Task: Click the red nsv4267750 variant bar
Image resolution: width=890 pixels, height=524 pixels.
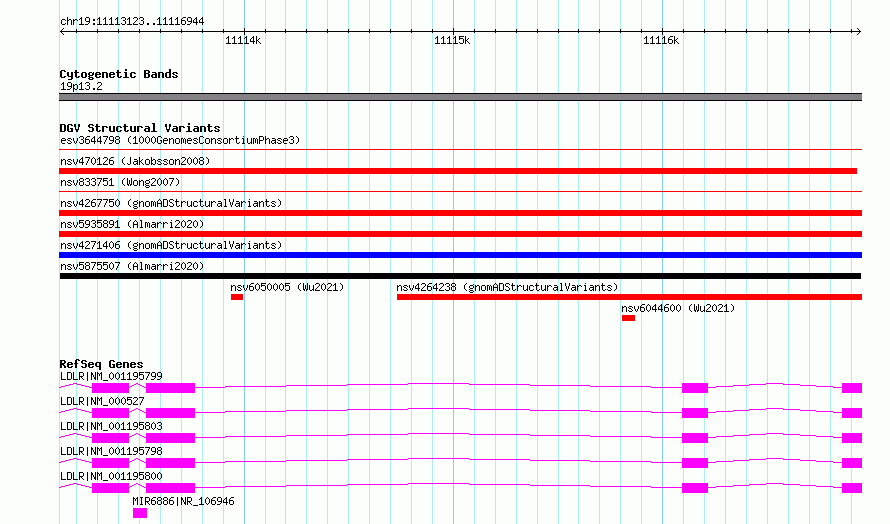Action: coord(460,213)
